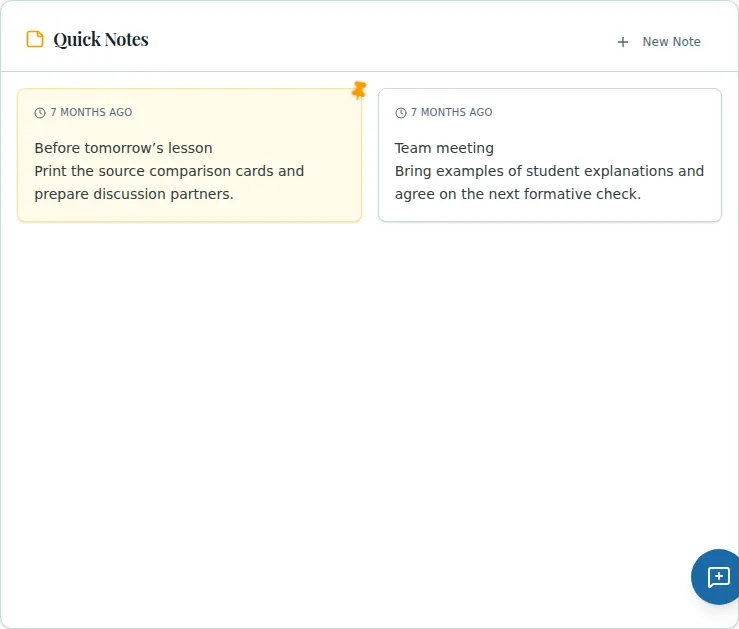
Task: Click '7 MONTHS AGO' on Team meeting note
Action: [452, 112]
